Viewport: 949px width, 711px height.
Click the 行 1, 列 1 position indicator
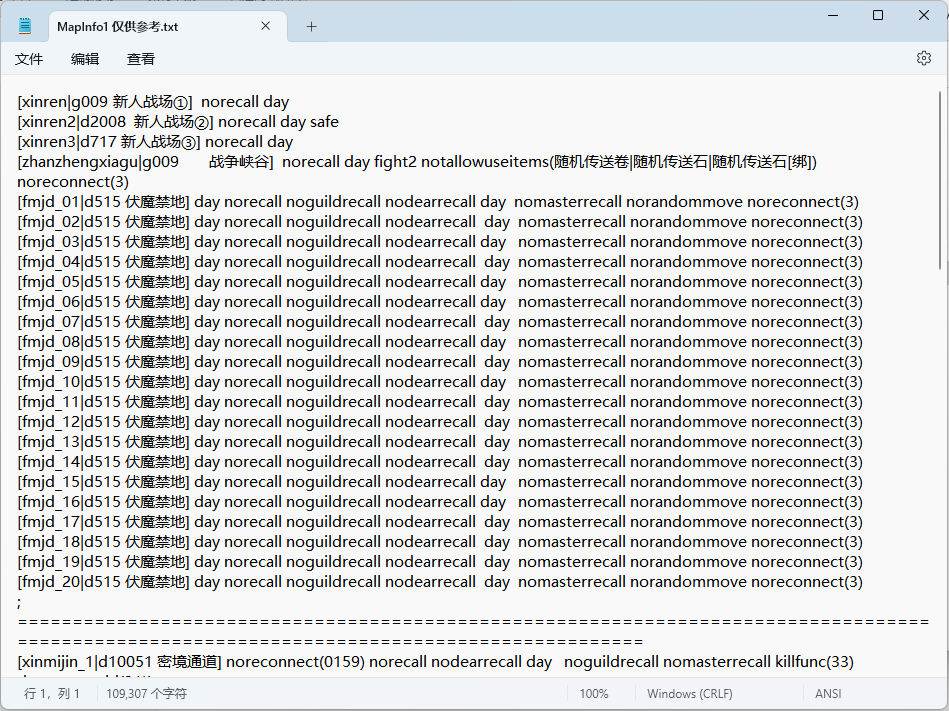click(52, 693)
